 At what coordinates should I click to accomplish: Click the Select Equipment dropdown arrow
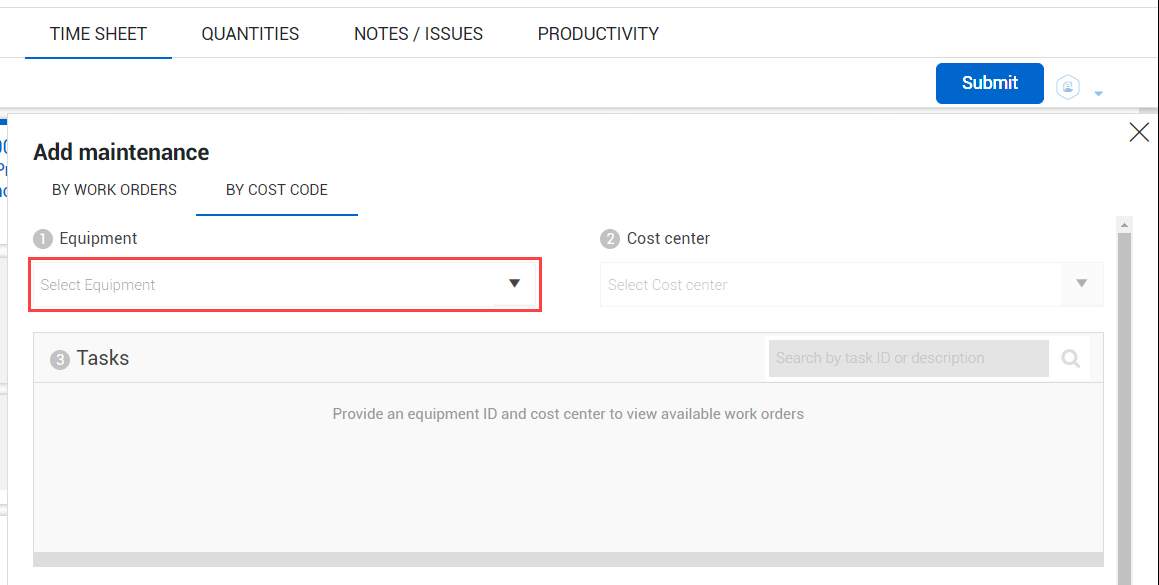514,284
